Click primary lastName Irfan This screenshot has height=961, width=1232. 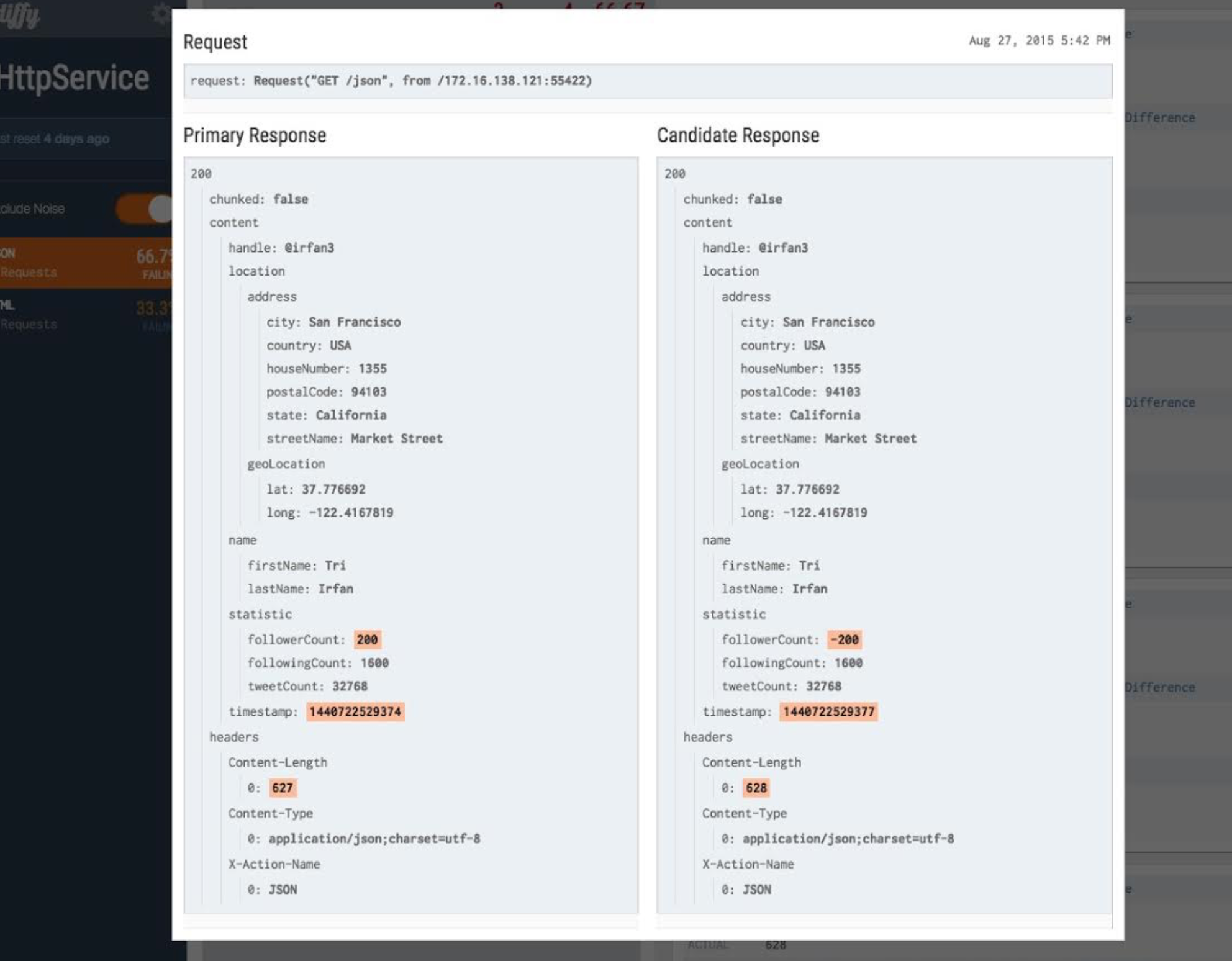[336, 589]
